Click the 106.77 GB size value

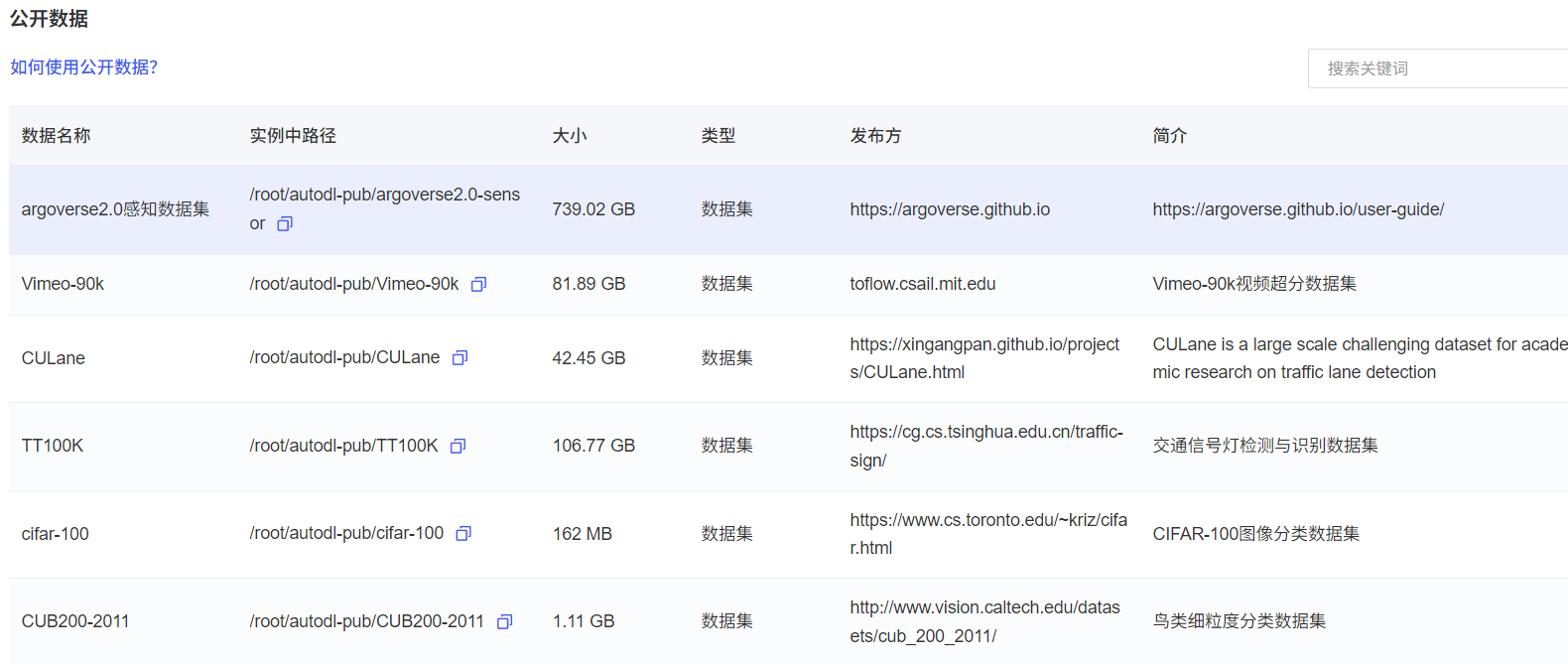(x=593, y=446)
